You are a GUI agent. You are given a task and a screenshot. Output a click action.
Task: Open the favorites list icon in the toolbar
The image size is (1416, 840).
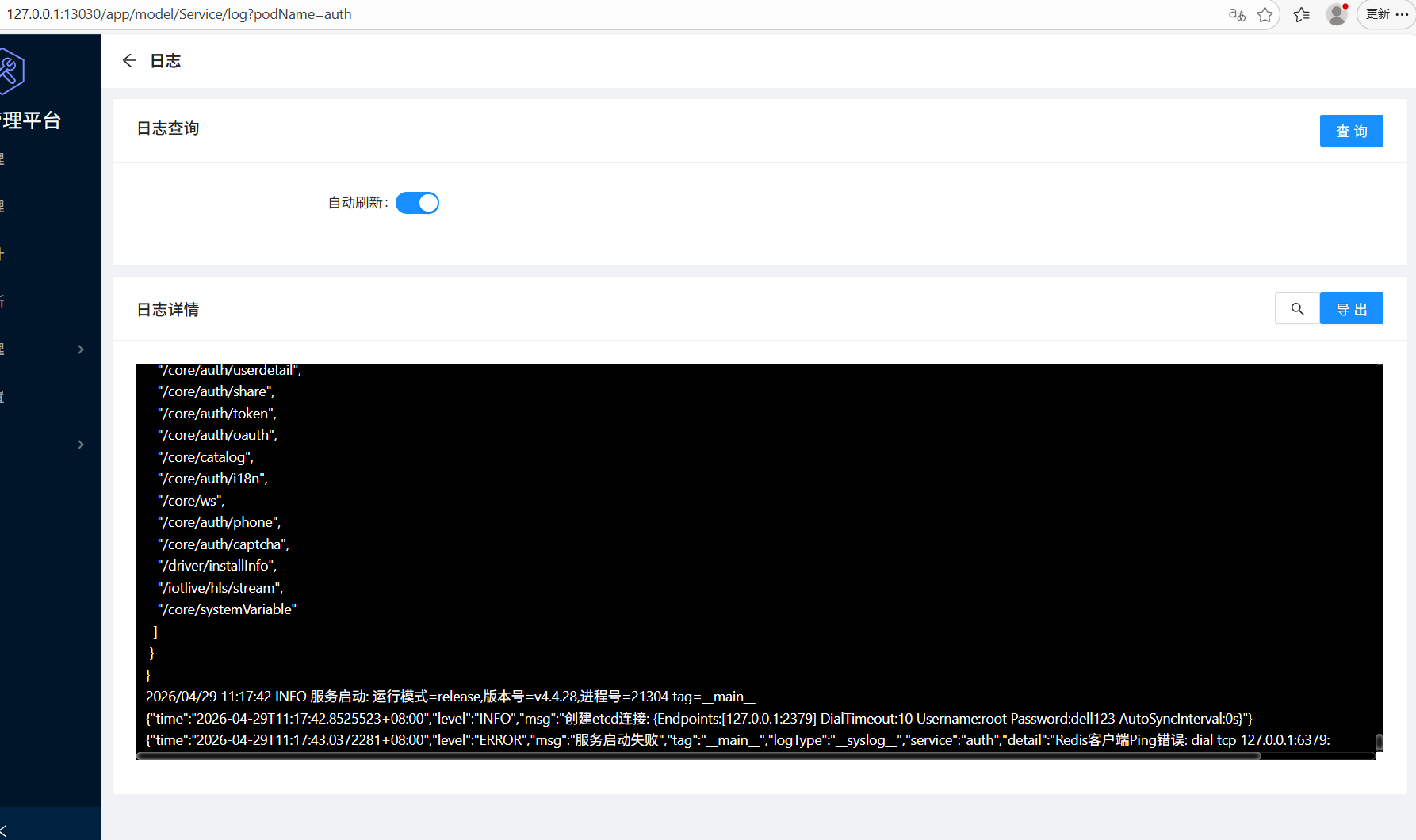[x=1300, y=14]
